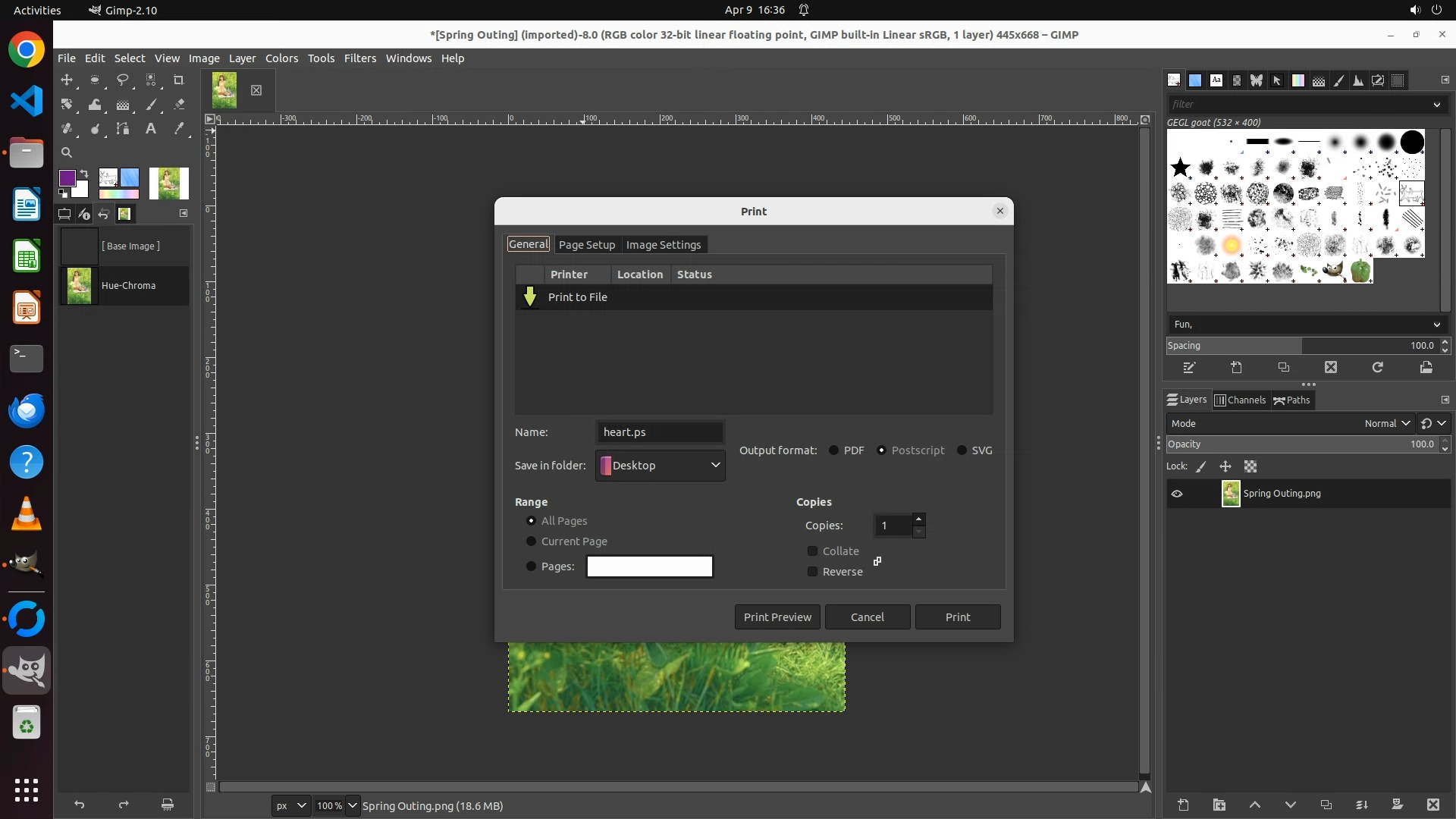Select the Free Select lasso tool

(123, 80)
